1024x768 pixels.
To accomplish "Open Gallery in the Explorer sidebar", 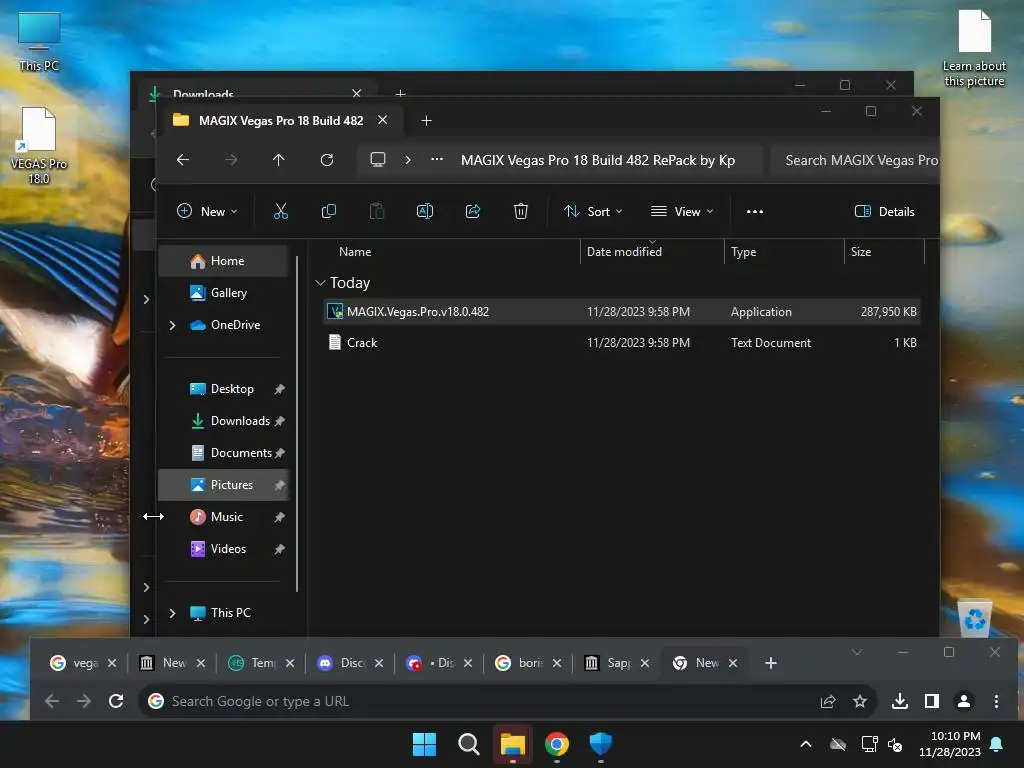I will tap(223, 293).
